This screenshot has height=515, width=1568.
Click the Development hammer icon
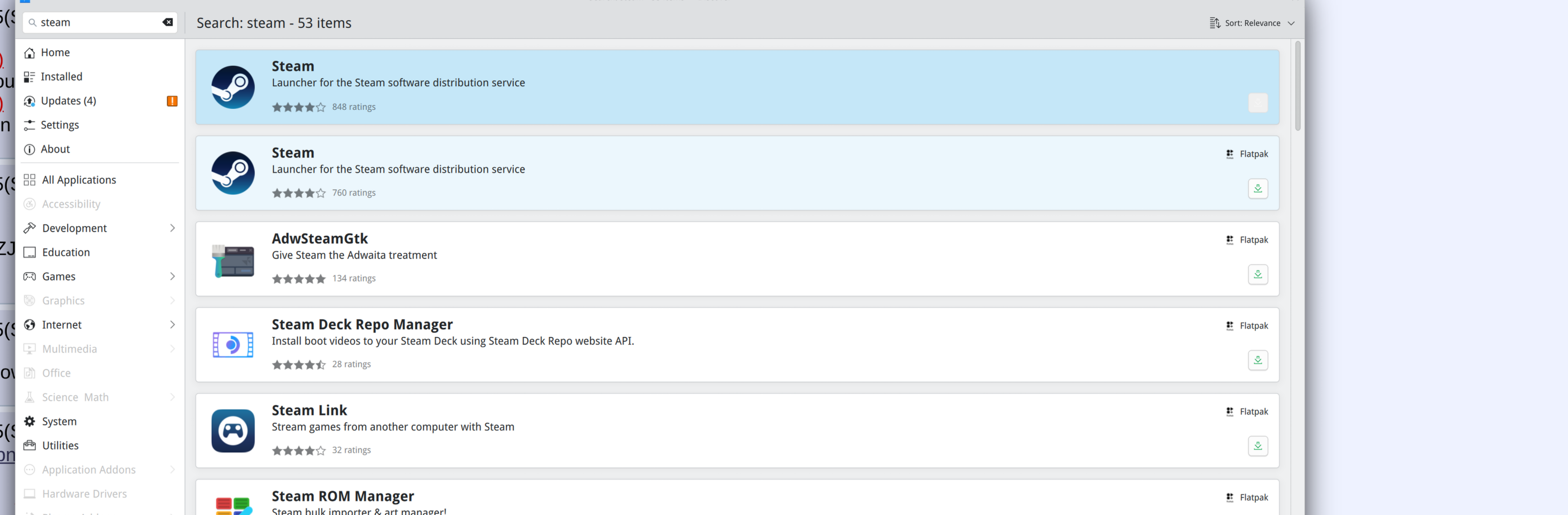29,228
